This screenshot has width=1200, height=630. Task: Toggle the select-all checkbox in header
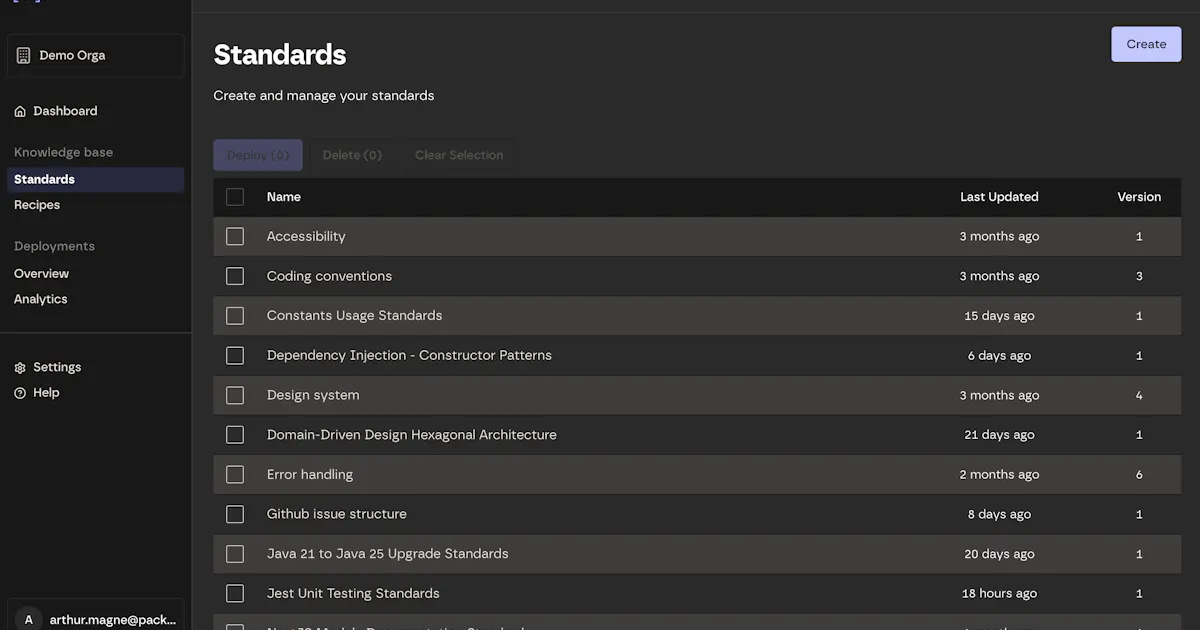tap(235, 197)
